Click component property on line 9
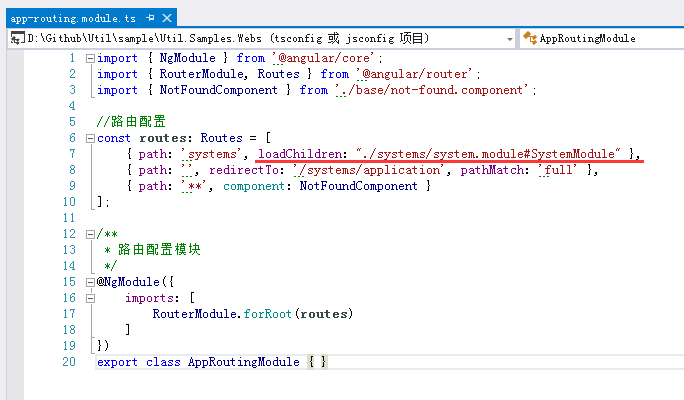 pyautogui.click(x=253, y=186)
